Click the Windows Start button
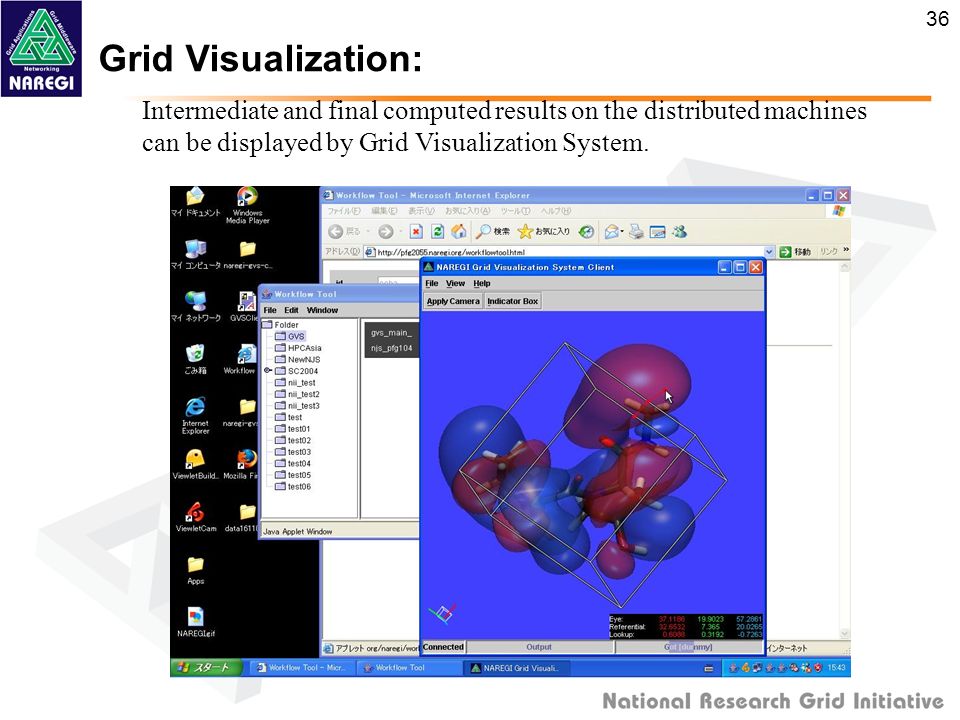The width and height of the screenshot is (960, 720). (206, 667)
